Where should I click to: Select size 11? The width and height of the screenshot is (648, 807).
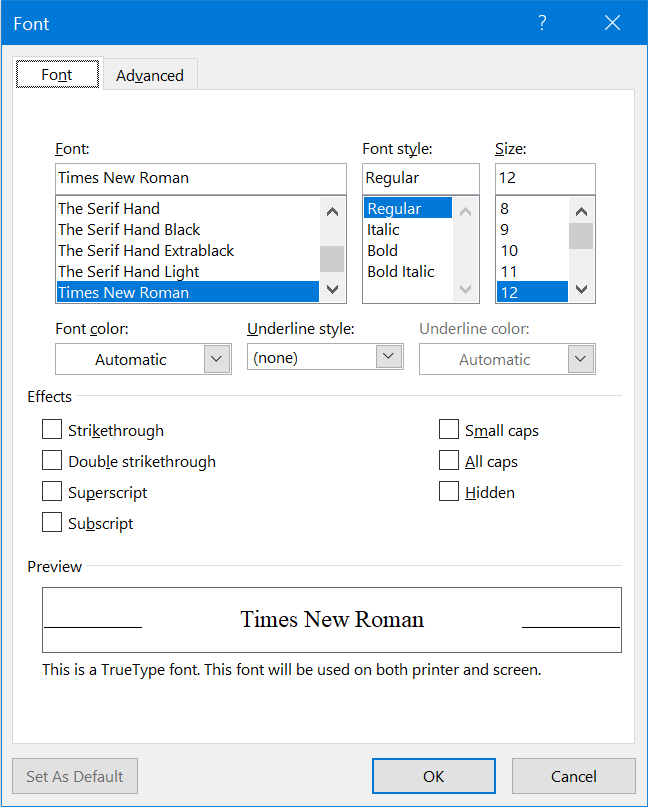pos(532,272)
